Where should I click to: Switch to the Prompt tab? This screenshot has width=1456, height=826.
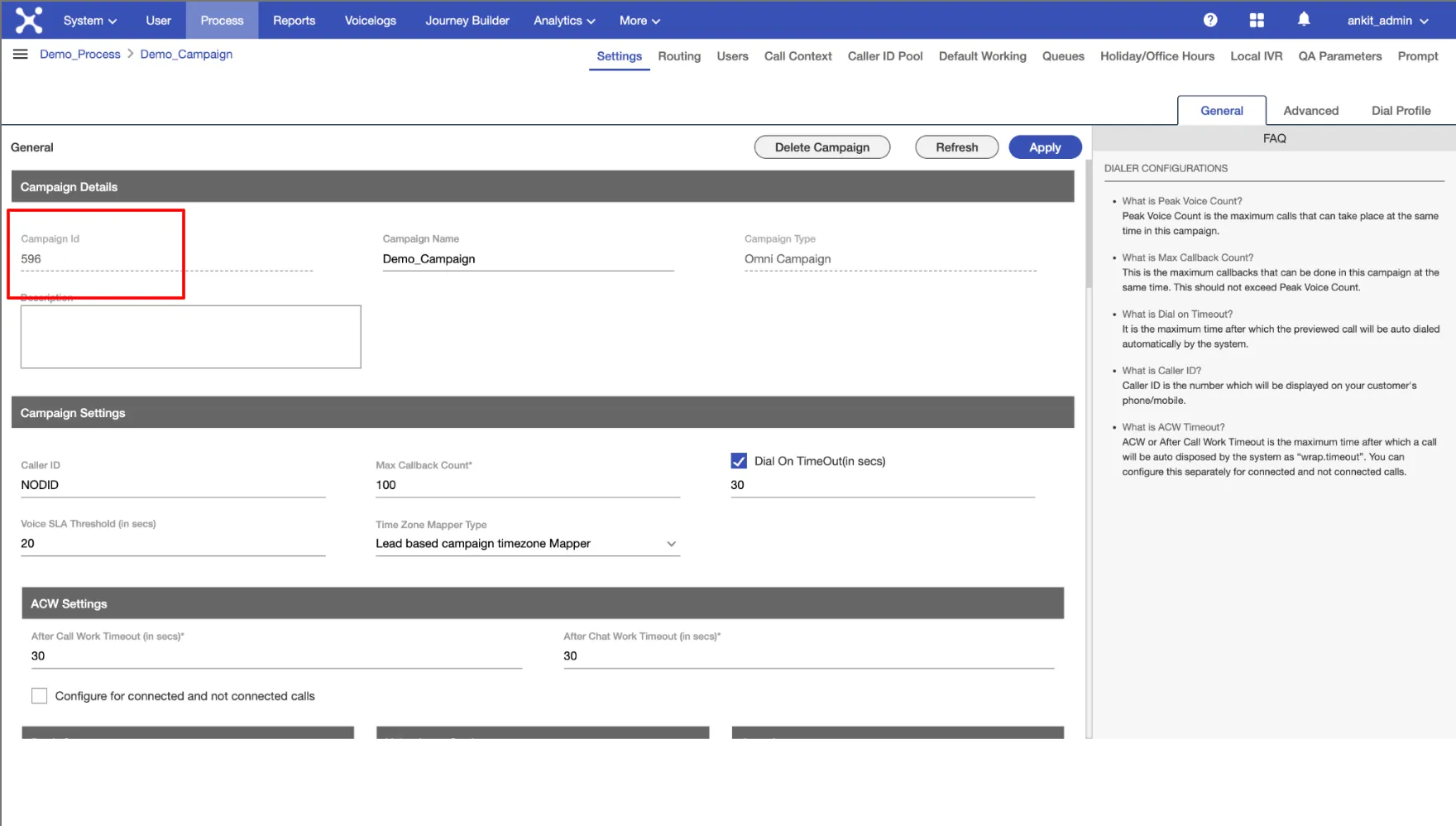pyautogui.click(x=1418, y=56)
